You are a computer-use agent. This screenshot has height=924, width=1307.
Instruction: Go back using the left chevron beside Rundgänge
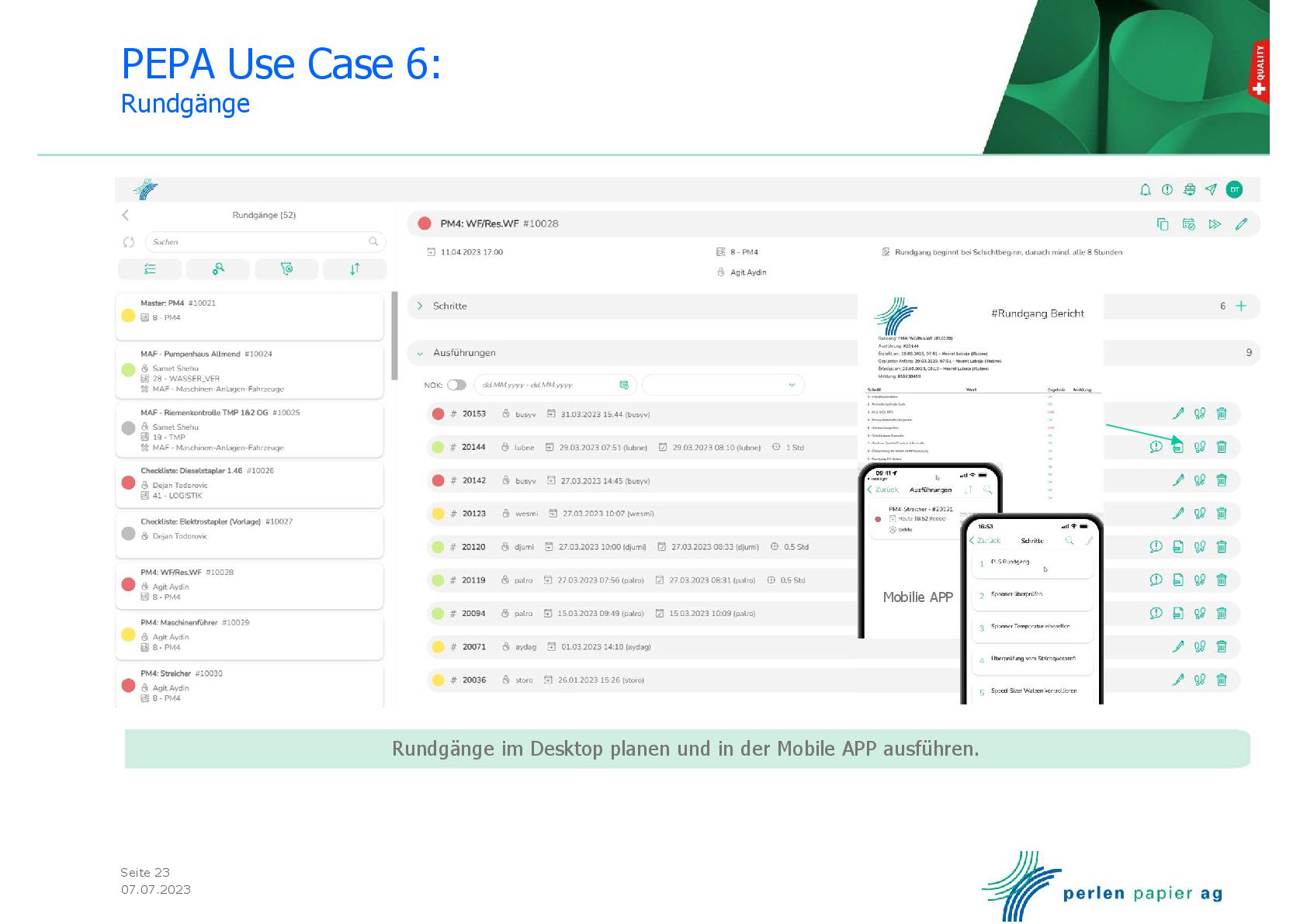click(126, 215)
